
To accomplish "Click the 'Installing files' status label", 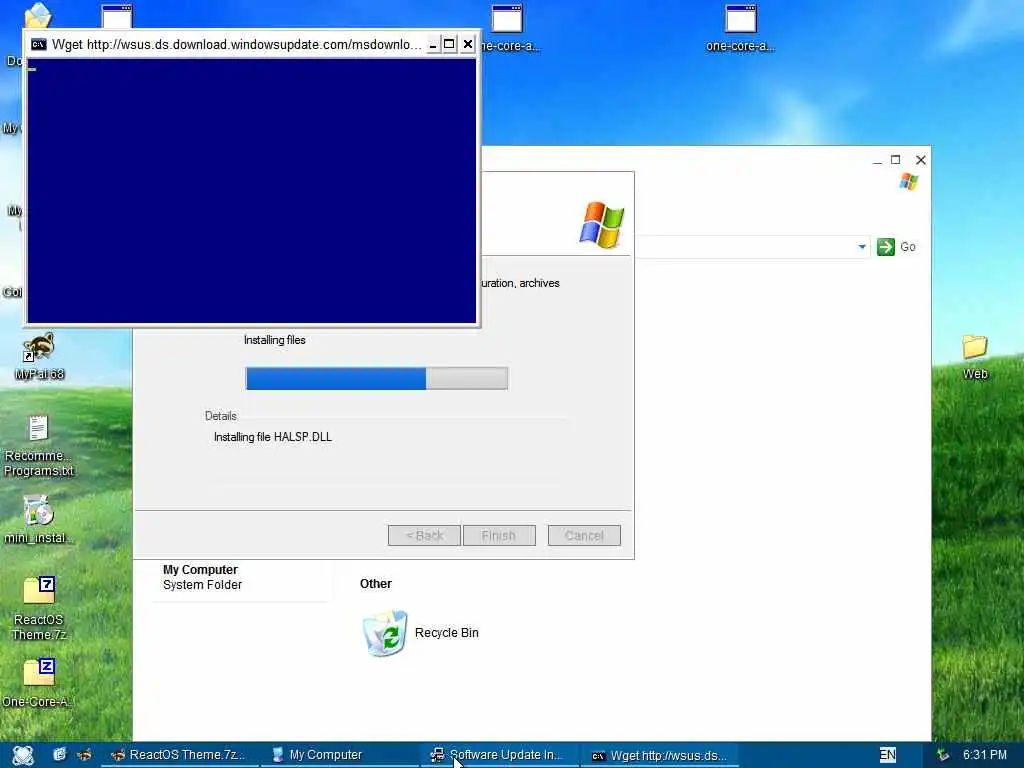I will click(274, 340).
